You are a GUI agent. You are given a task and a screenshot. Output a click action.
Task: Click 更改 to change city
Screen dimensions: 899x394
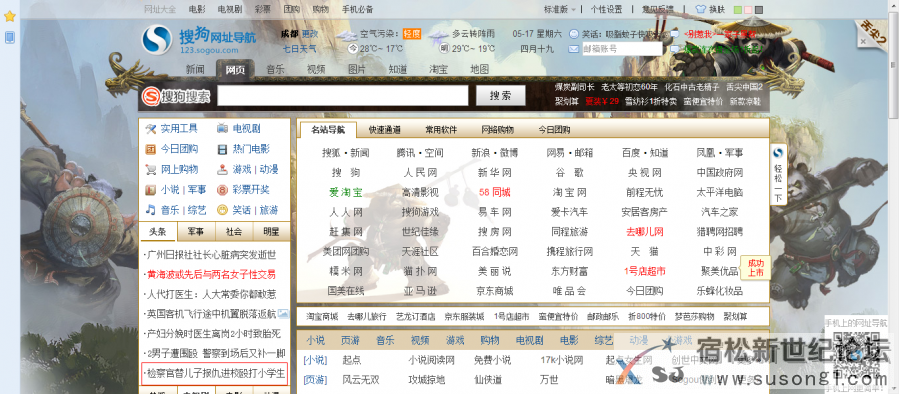pyautogui.click(x=310, y=34)
